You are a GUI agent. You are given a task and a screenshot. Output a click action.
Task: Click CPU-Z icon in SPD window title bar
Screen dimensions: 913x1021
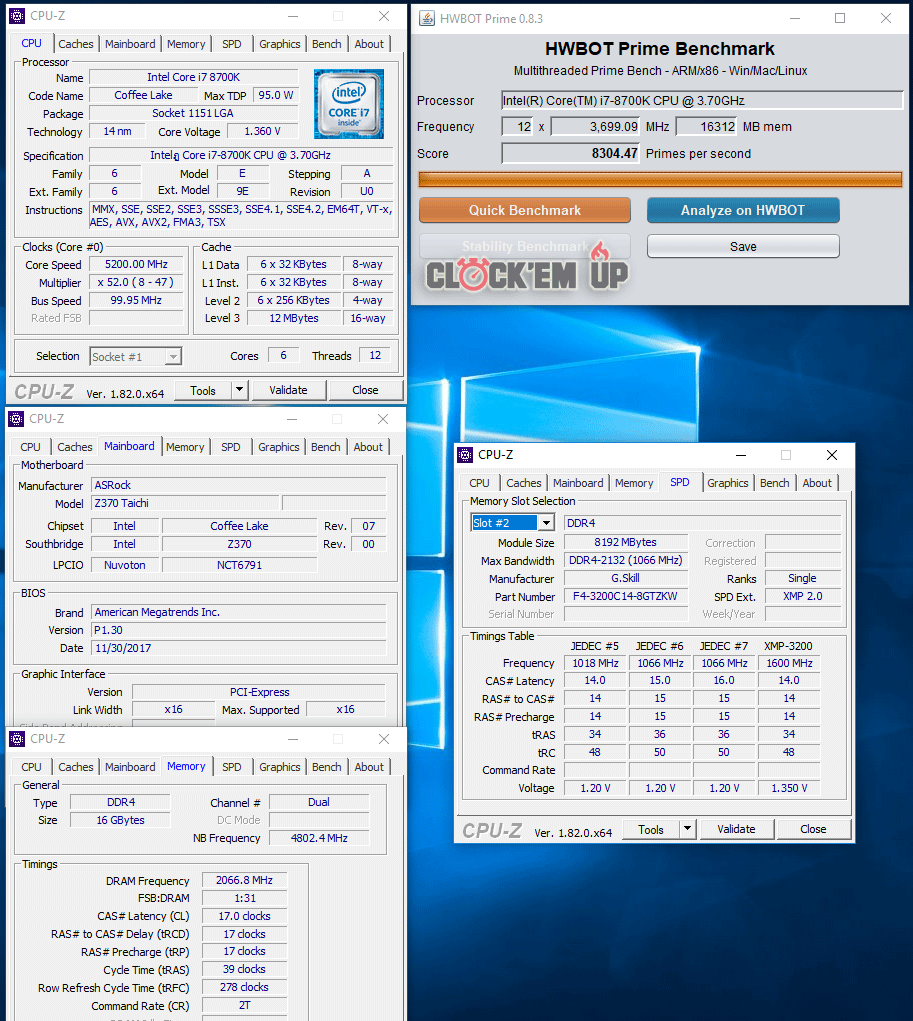point(465,455)
